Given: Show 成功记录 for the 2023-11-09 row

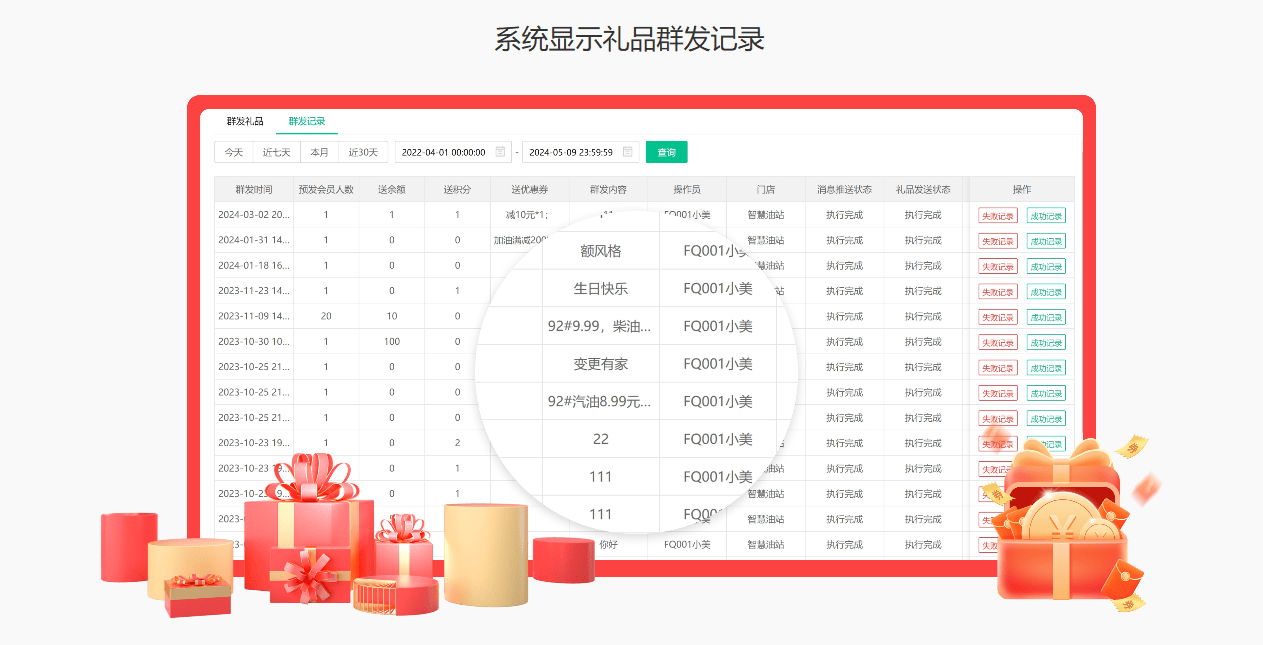Looking at the screenshot, I should 1046,317.
